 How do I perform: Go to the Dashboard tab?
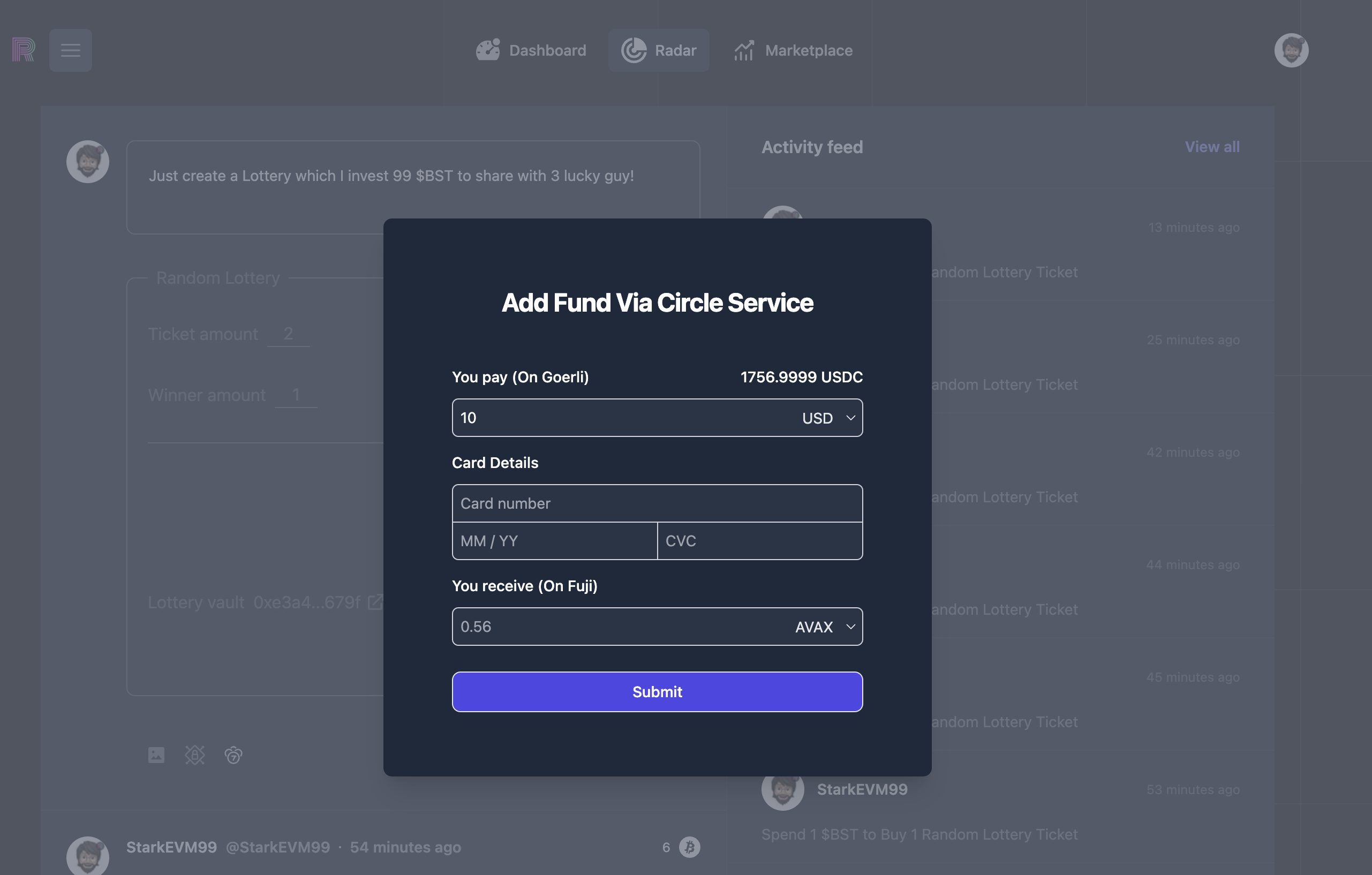[x=531, y=50]
